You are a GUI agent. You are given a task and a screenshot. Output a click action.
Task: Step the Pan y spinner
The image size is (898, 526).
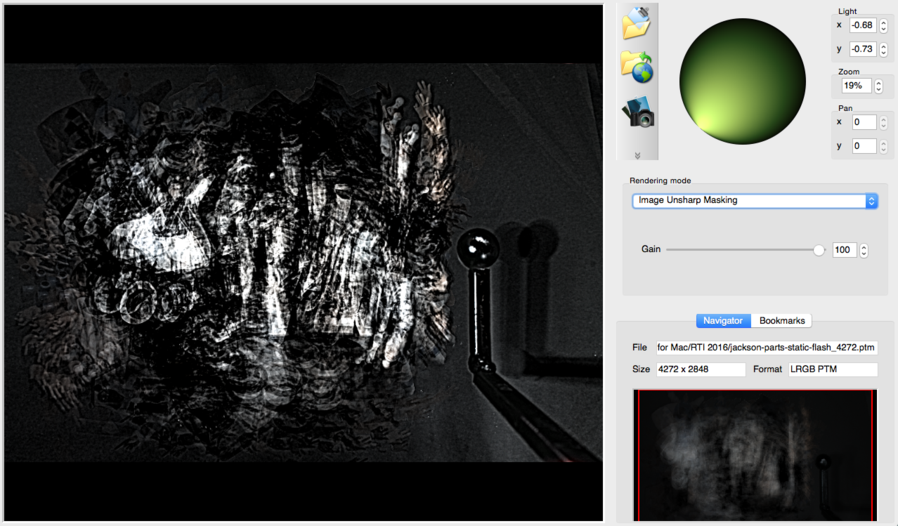click(884, 146)
